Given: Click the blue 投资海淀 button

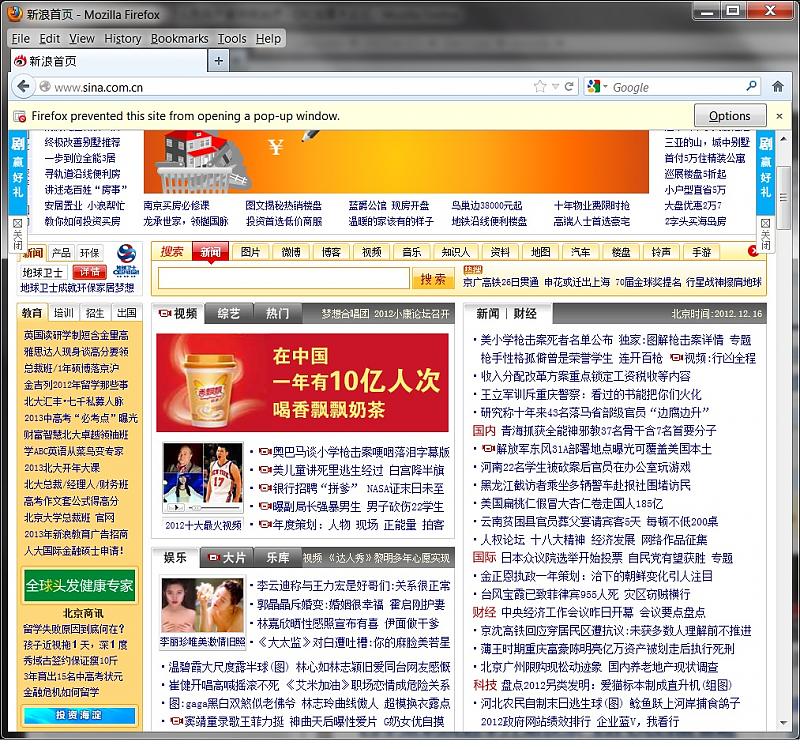Looking at the screenshot, I should point(79,715).
